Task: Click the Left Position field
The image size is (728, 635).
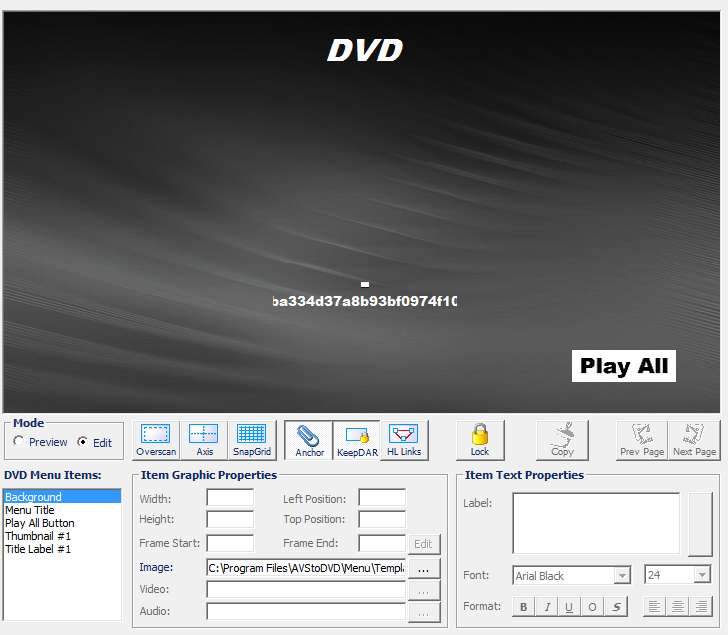Action: click(382, 498)
